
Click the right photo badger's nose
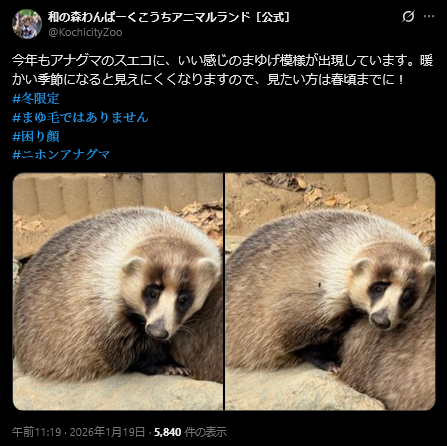tap(380, 320)
